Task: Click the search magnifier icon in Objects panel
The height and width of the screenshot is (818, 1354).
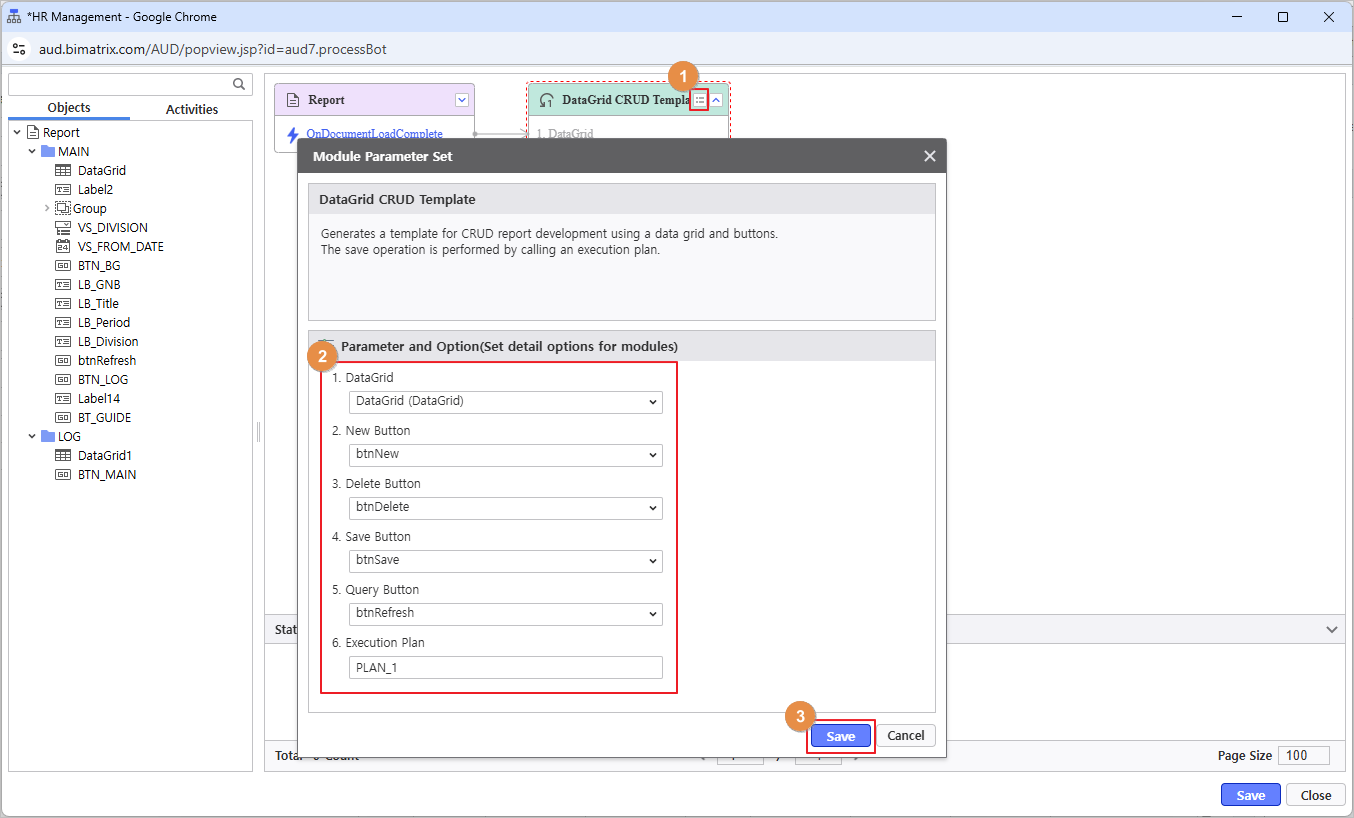Action: pos(239,85)
